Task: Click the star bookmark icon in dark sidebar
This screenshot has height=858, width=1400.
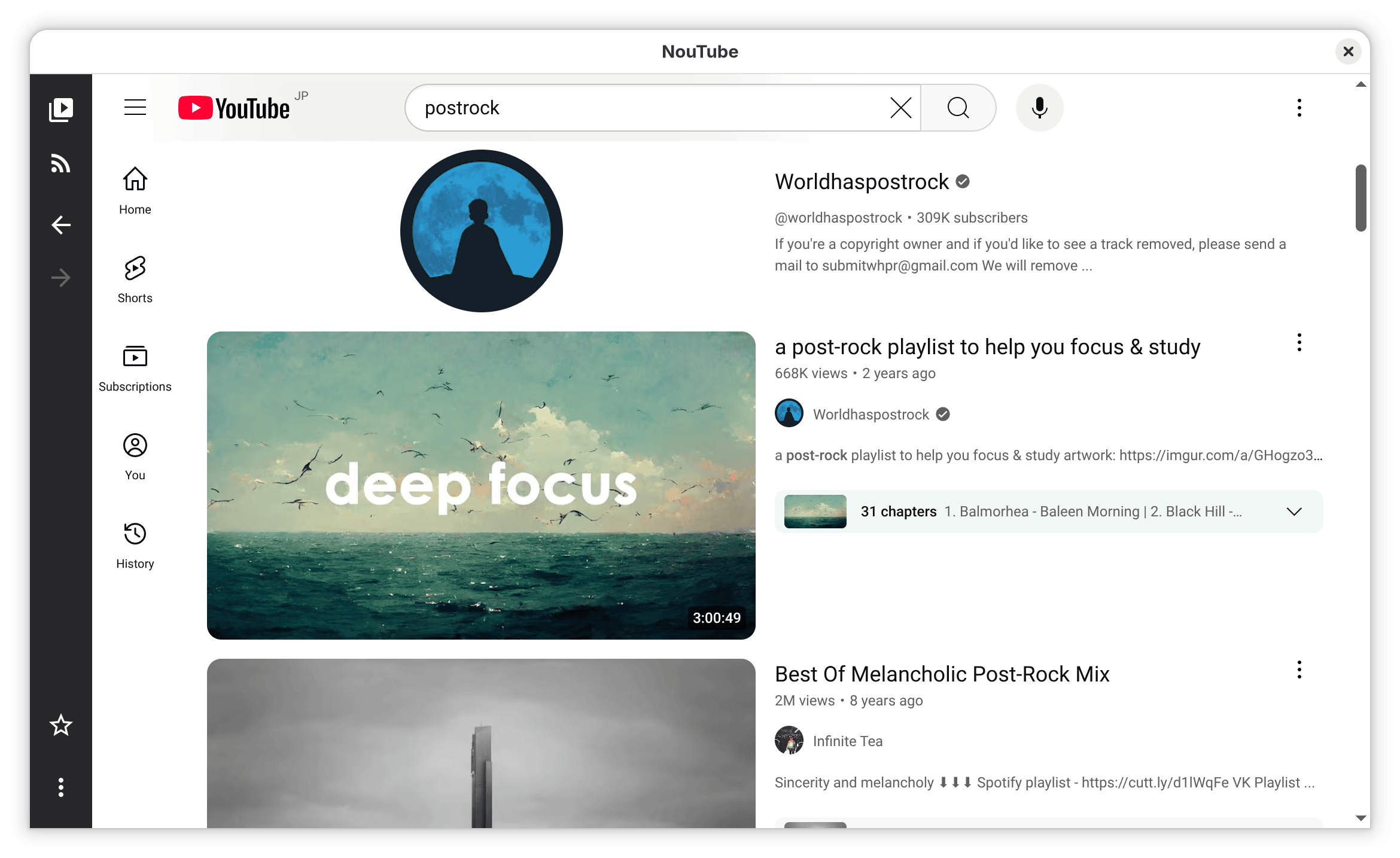Action: [x=60, y=725]
